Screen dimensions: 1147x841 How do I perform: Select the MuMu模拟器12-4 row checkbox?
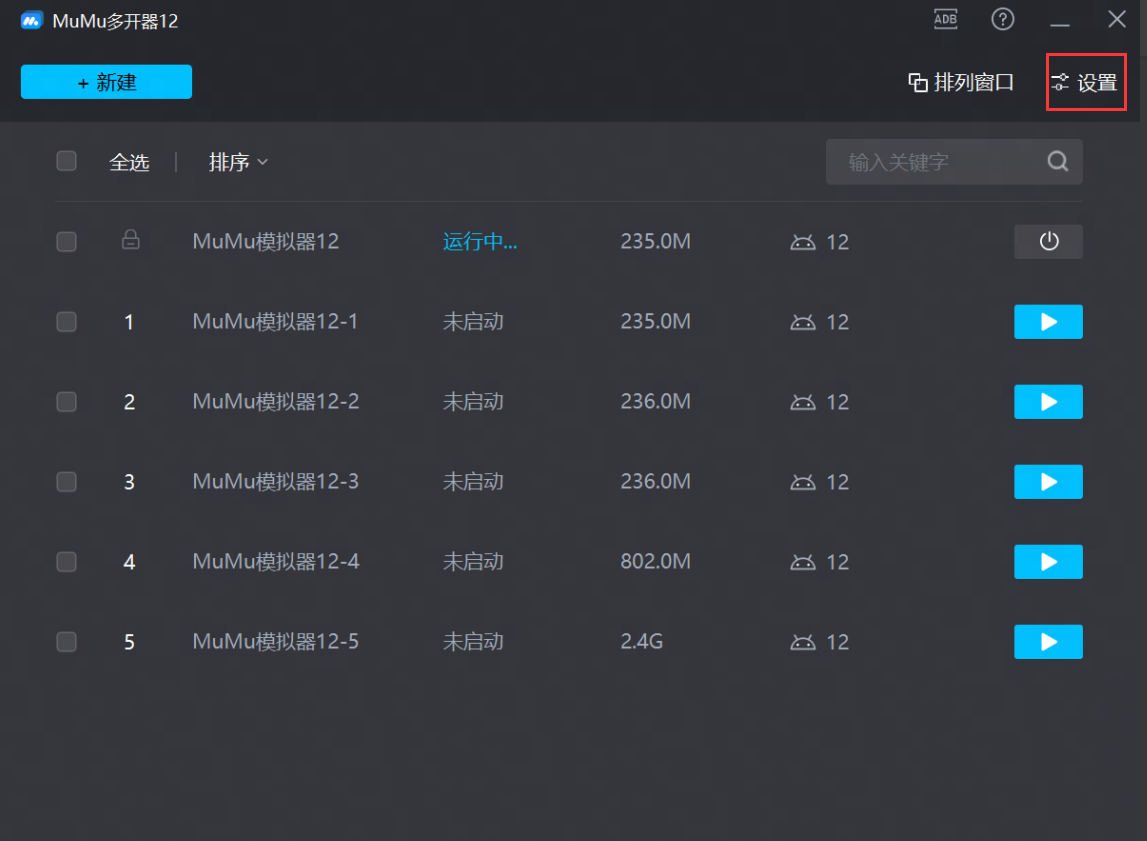point(67,562)
